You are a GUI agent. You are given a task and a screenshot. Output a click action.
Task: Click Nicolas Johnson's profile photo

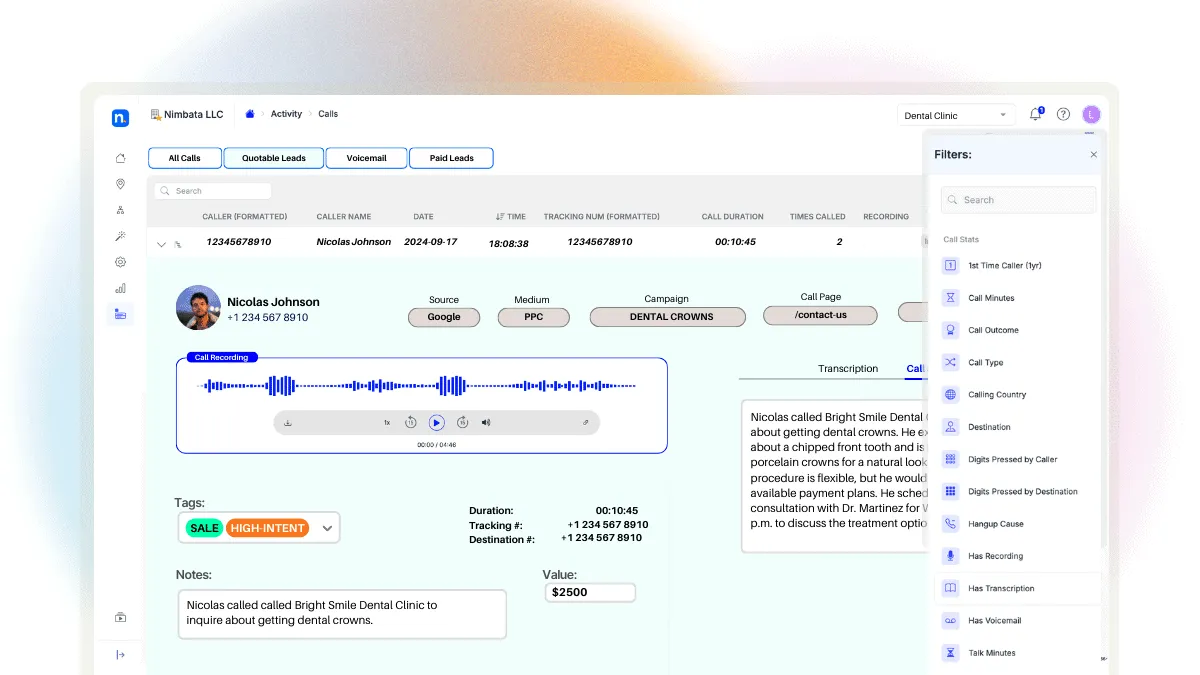tap(198, 307)
